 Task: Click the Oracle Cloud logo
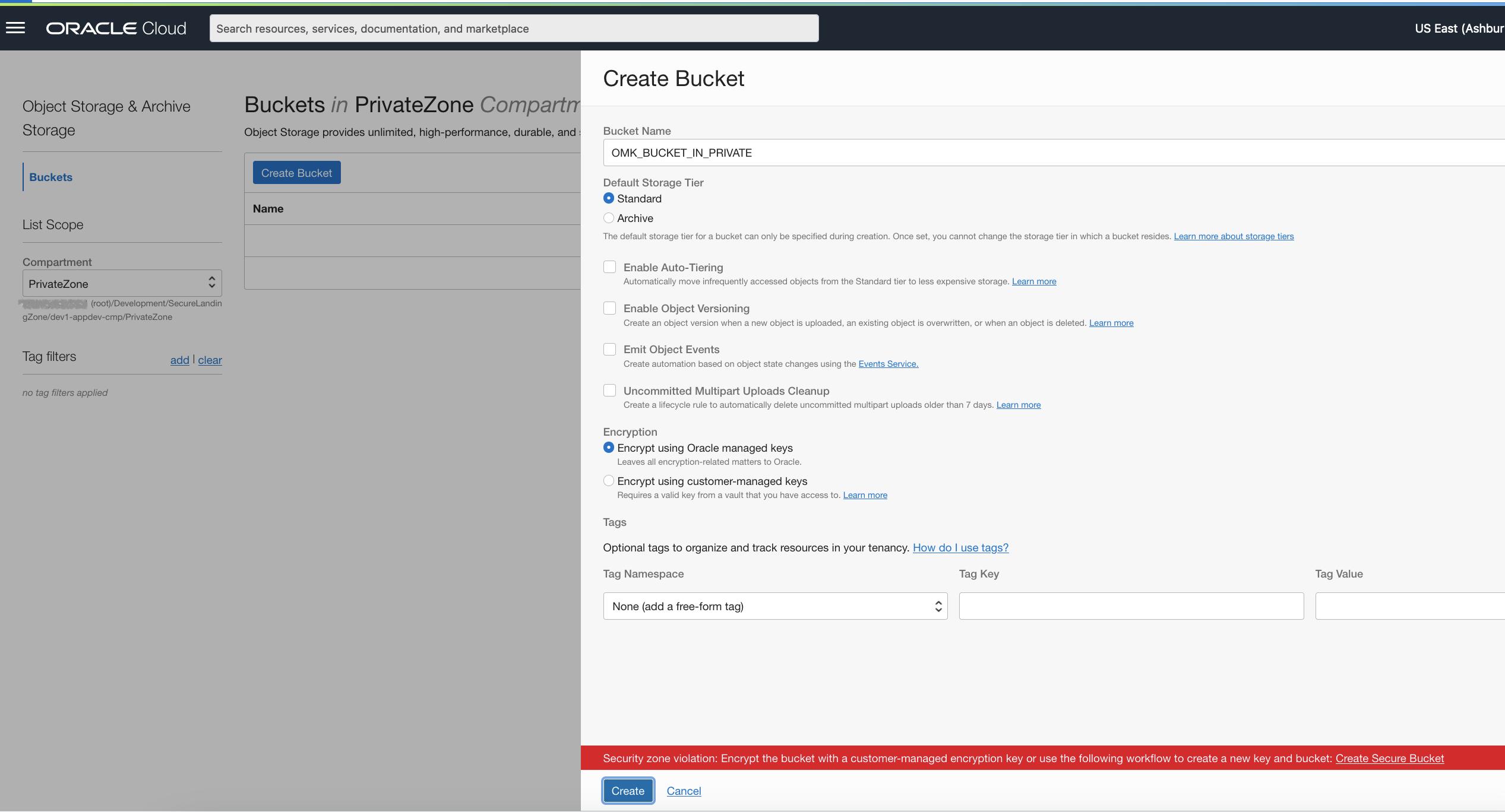(115, 27)
